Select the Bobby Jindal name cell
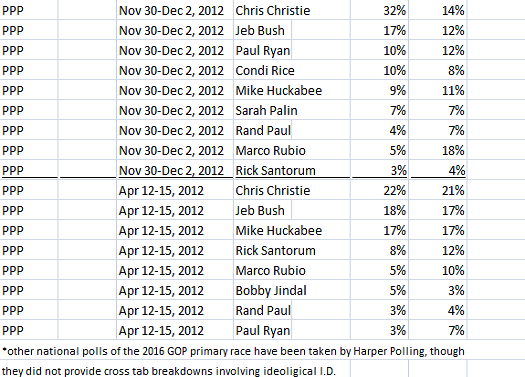This screenshot has width=525, height=377. (x=292, y=291)
